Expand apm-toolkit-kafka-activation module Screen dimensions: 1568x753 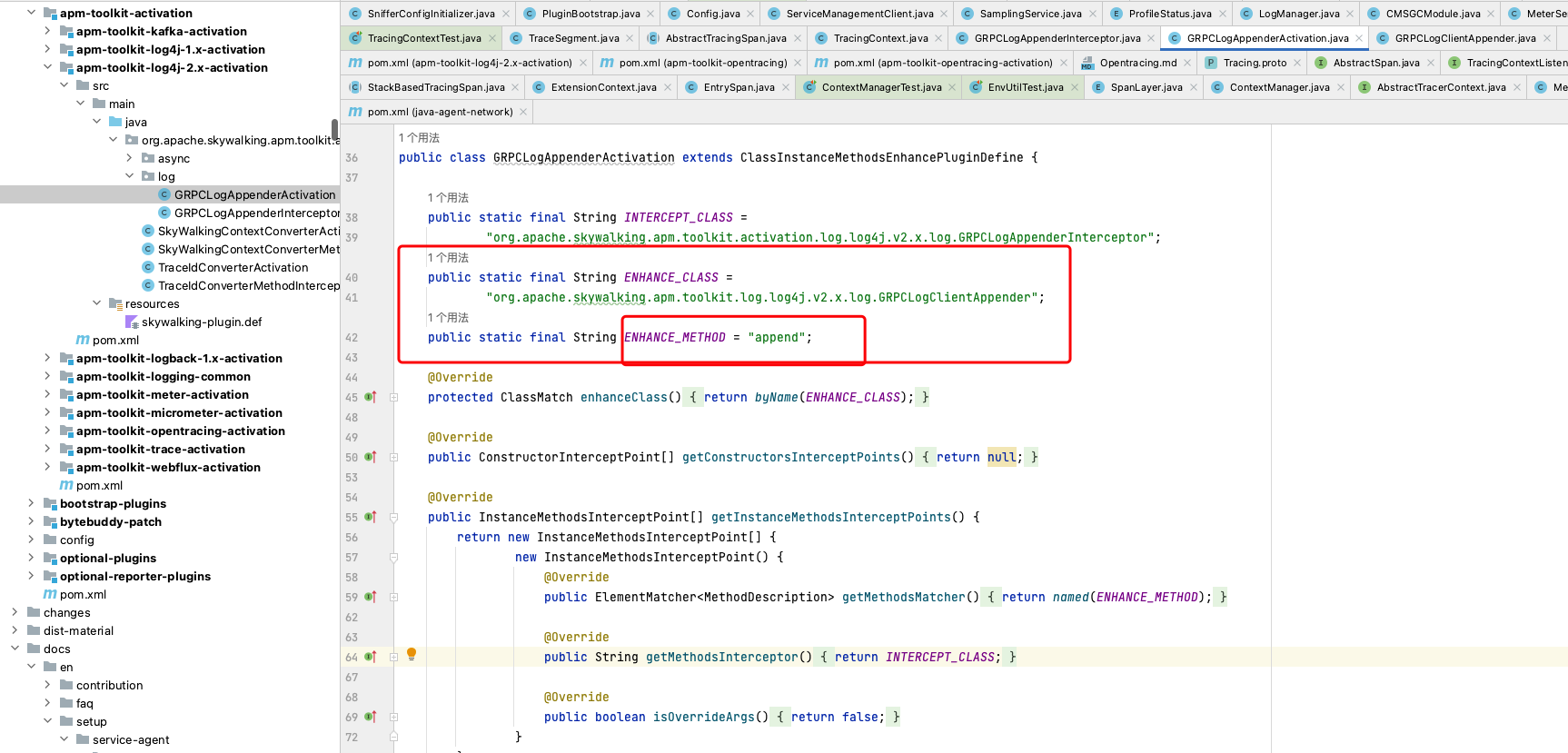47,31
